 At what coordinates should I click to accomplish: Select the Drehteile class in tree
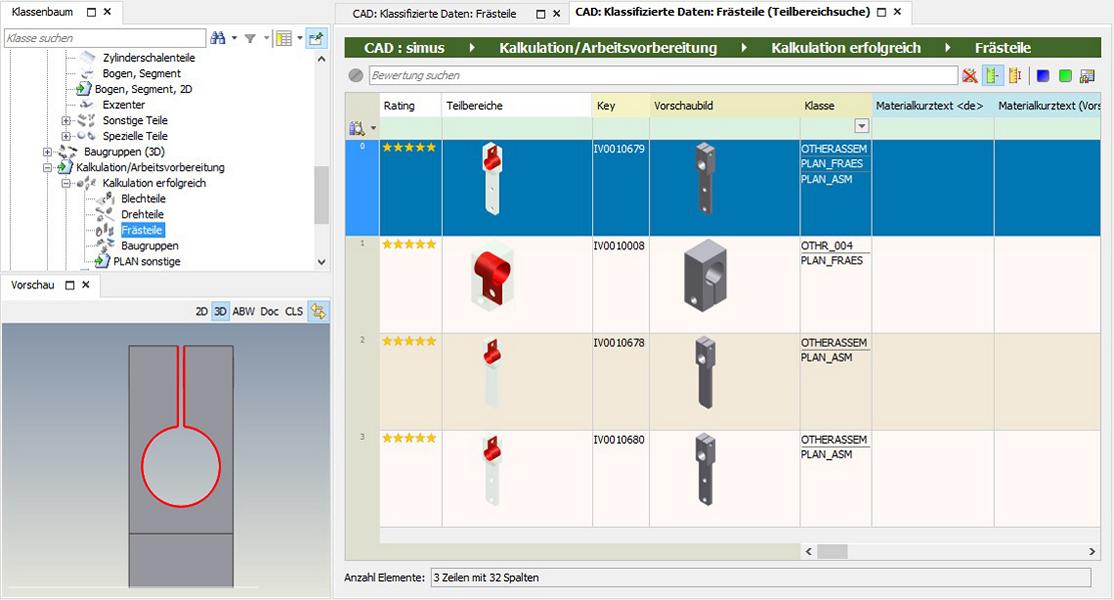click(142, 214)
